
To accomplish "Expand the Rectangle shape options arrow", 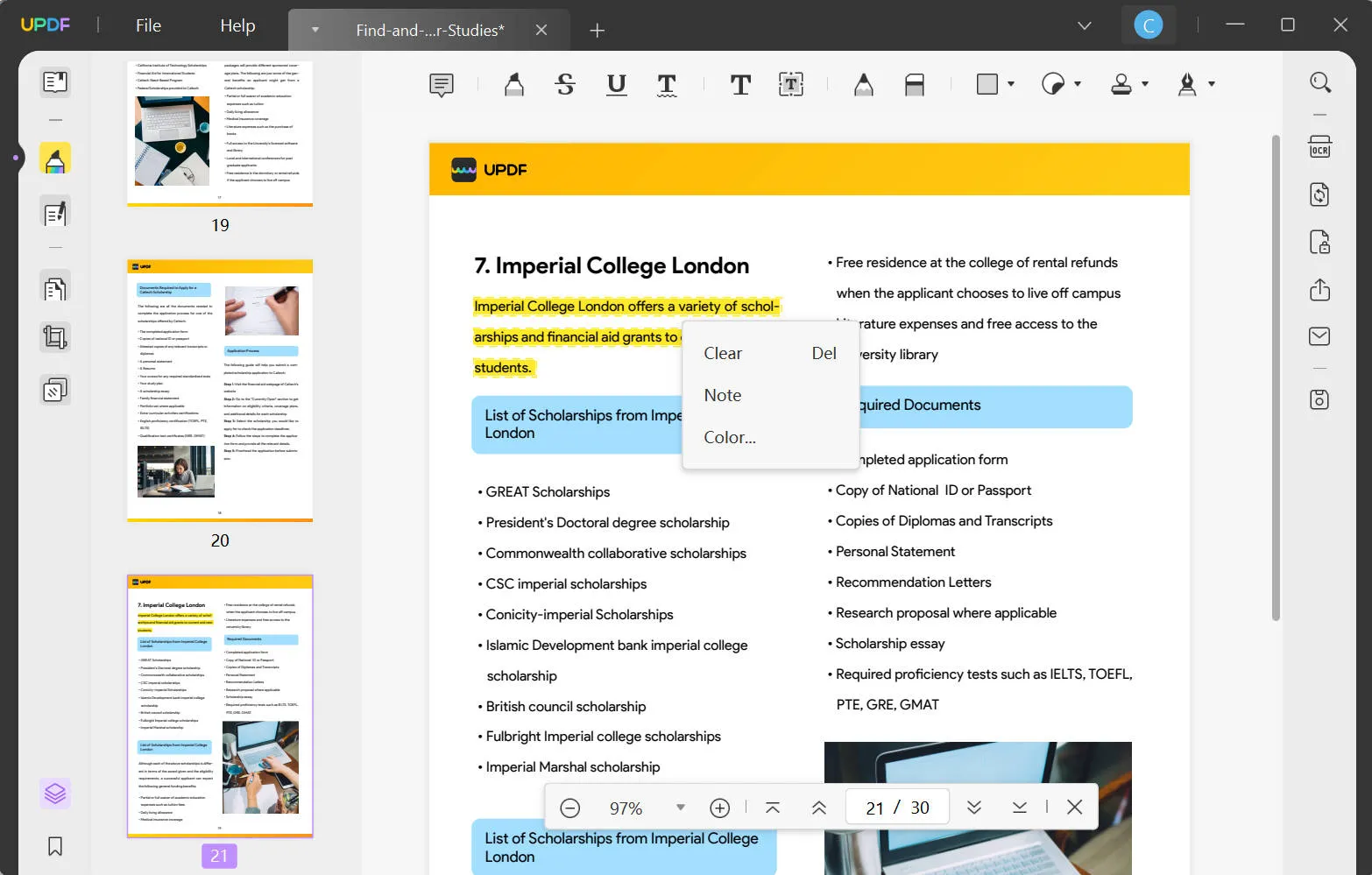I will [x=1011, y=84].
